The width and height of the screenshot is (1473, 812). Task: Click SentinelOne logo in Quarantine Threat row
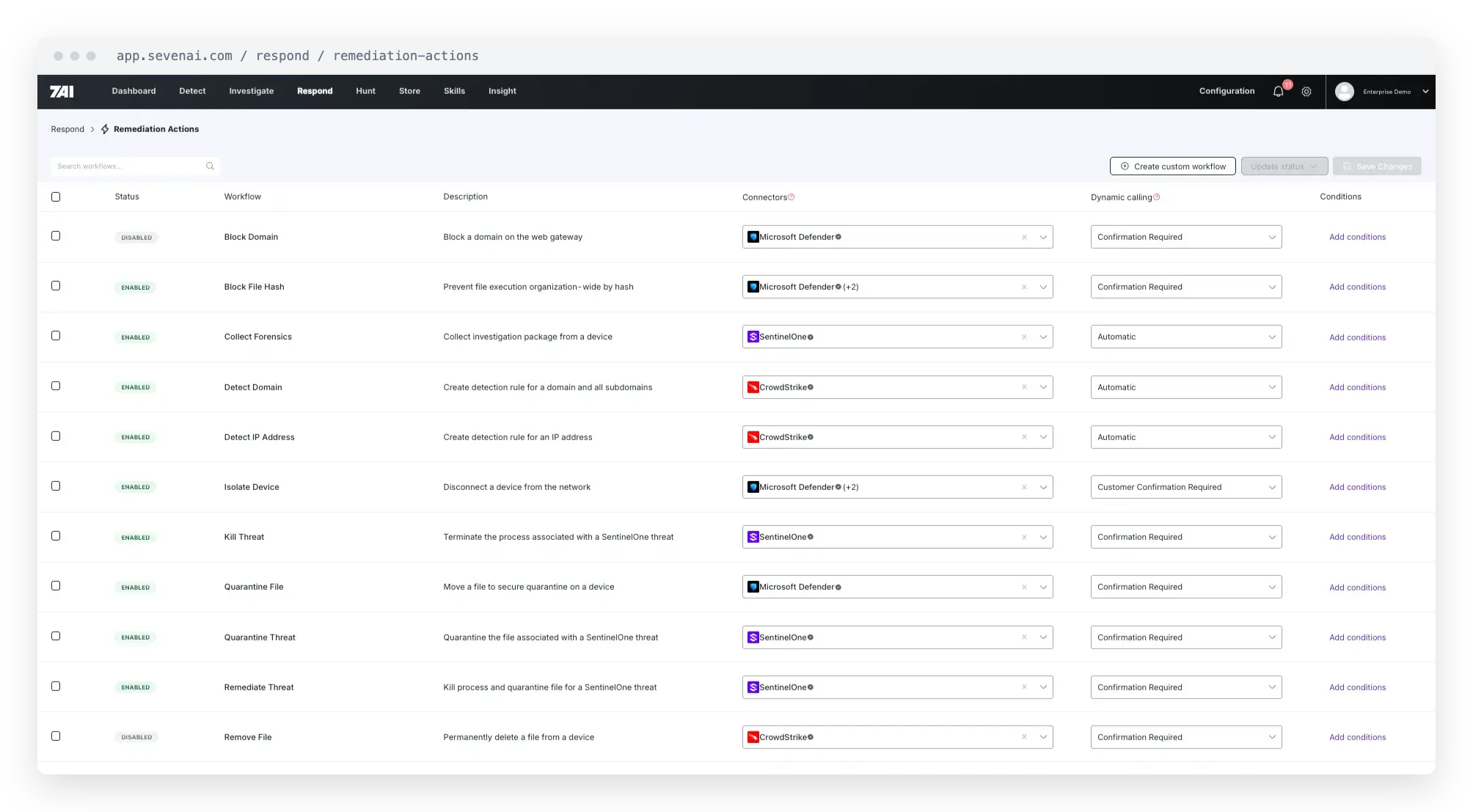pyautogui.click(x=753, y=637)
